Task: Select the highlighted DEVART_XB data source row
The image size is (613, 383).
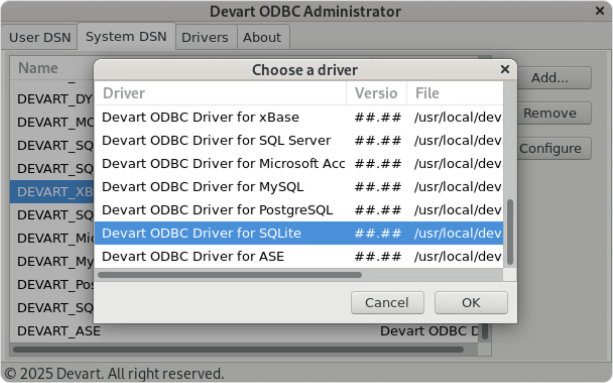Action: [52, 192]
